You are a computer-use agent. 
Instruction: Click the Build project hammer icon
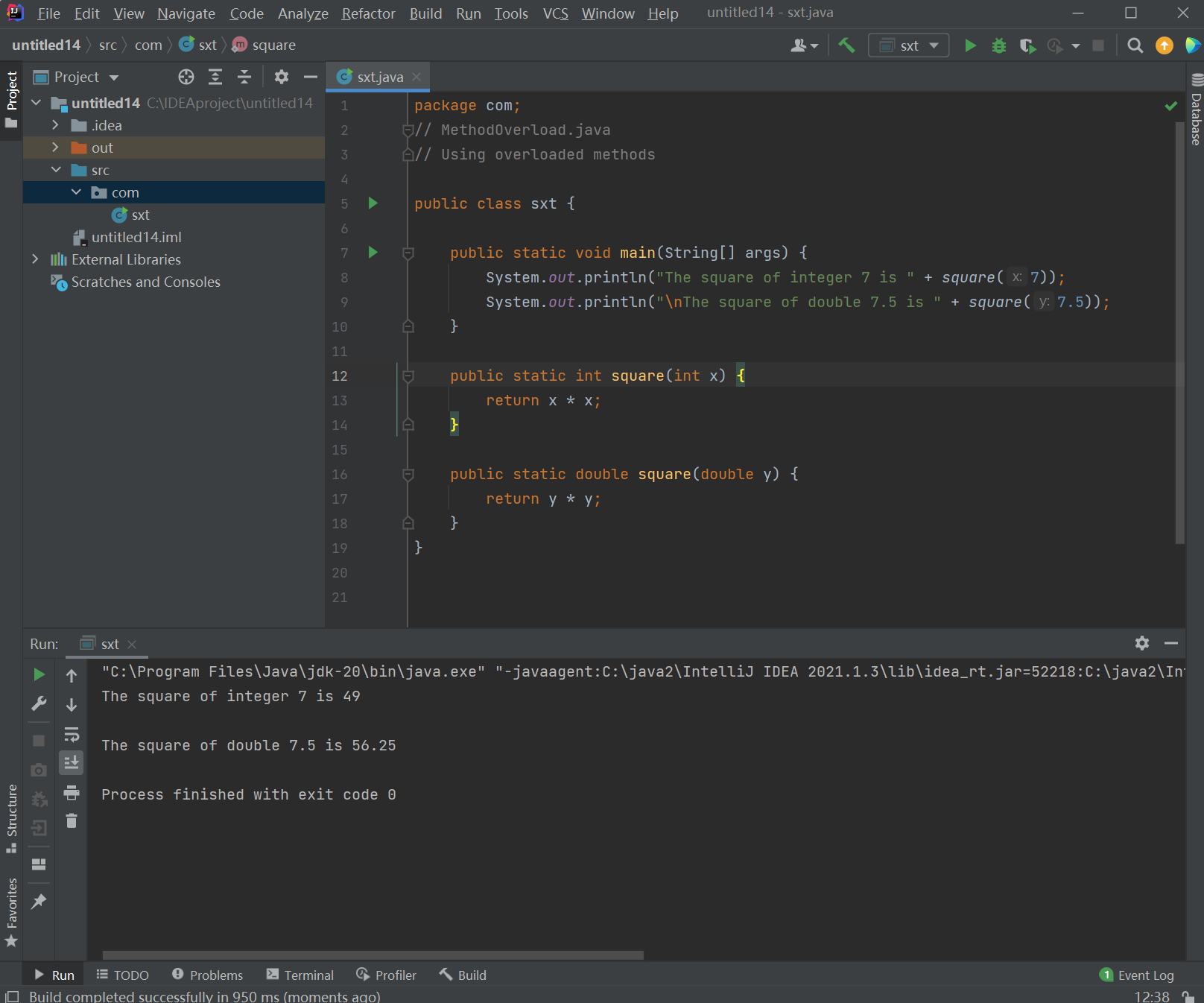point(846,45)
